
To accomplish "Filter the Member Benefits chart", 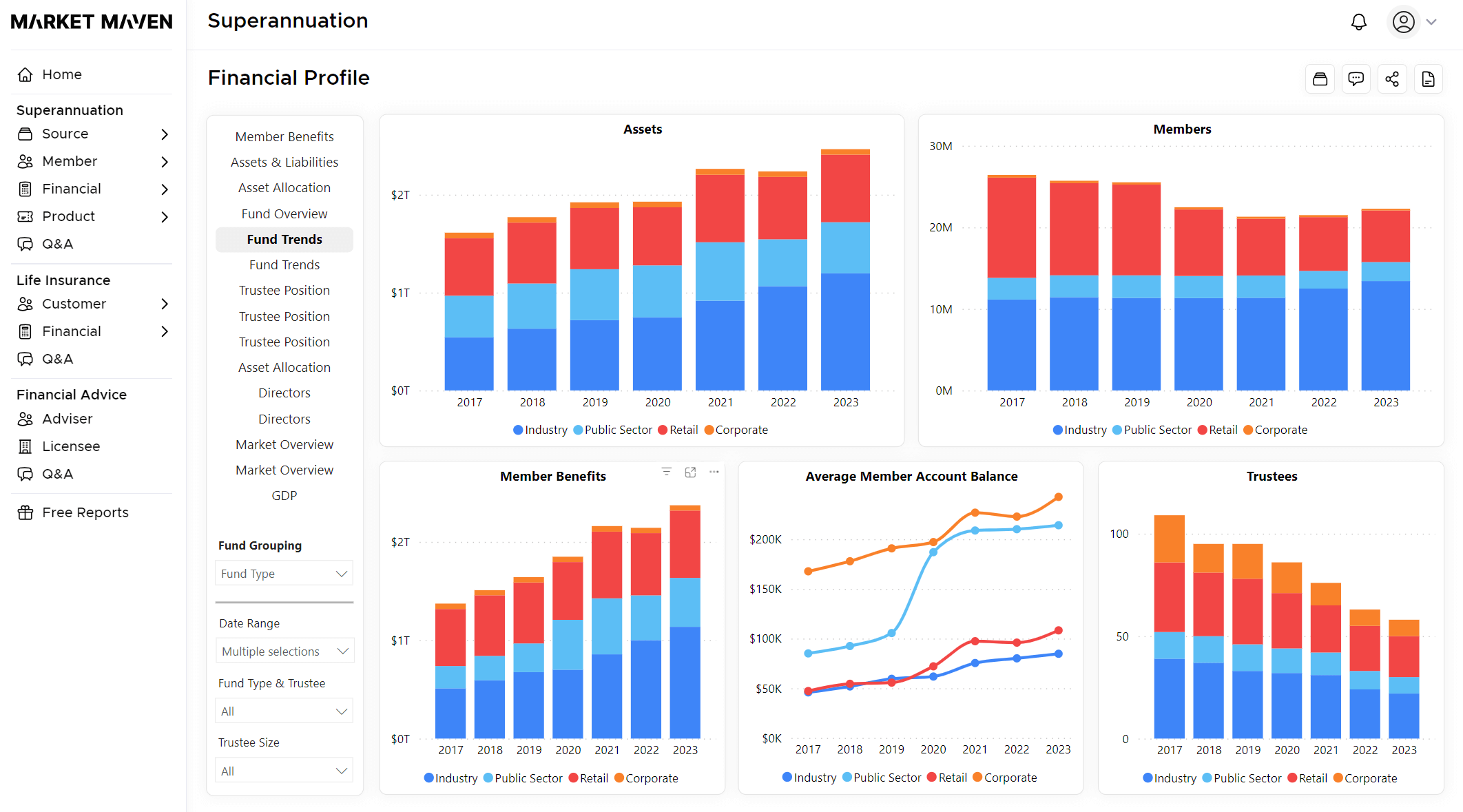I will [667, 472].
